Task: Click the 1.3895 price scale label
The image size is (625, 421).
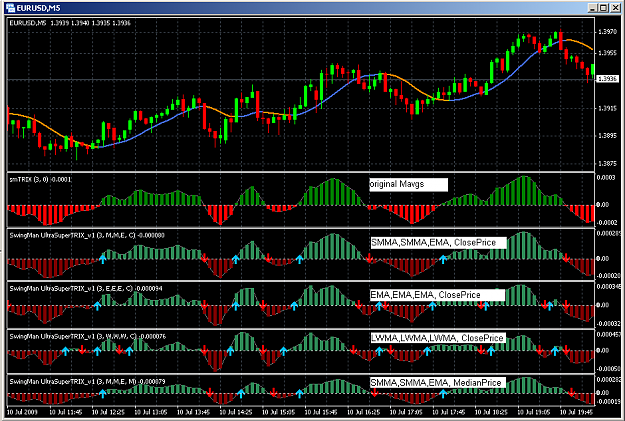Action: [x=608, y=136]
